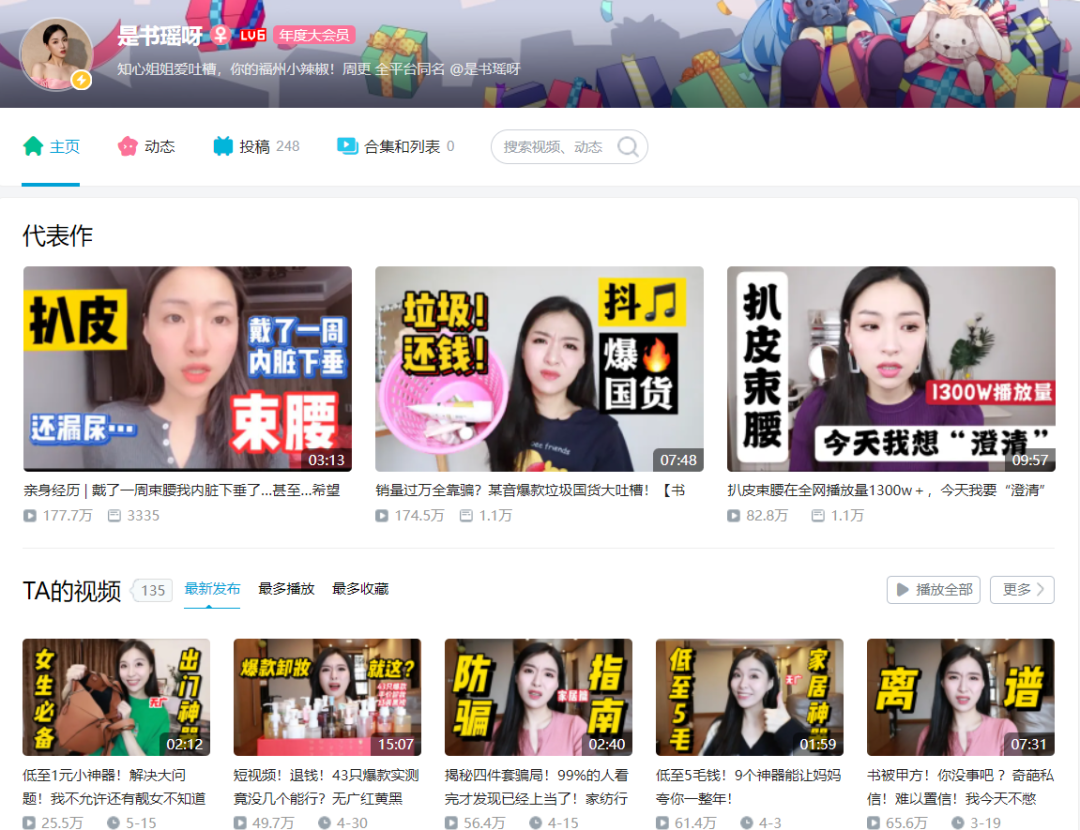1080x830 pixels.
Task: Click the pink 动态 icon
Action: point(127,146)
